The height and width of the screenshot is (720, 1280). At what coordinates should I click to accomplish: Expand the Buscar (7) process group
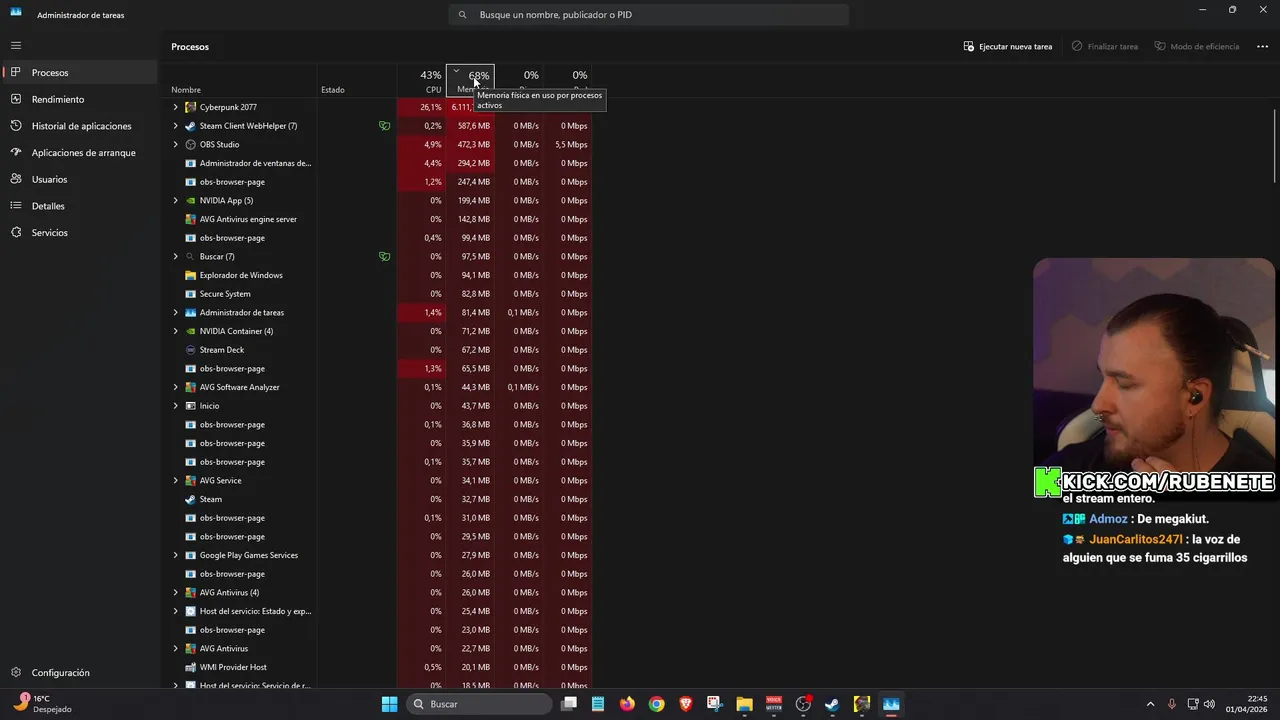[176, 256]
